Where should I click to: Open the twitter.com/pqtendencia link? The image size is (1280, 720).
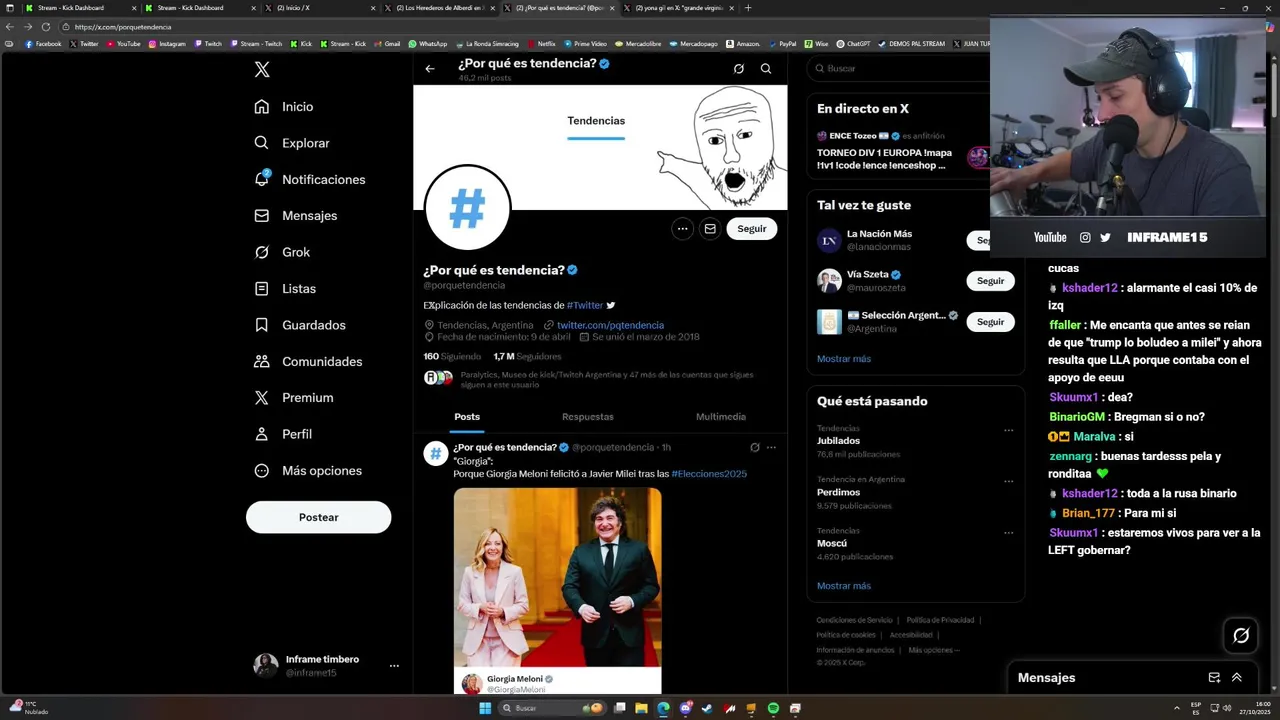tap(610, 325)
